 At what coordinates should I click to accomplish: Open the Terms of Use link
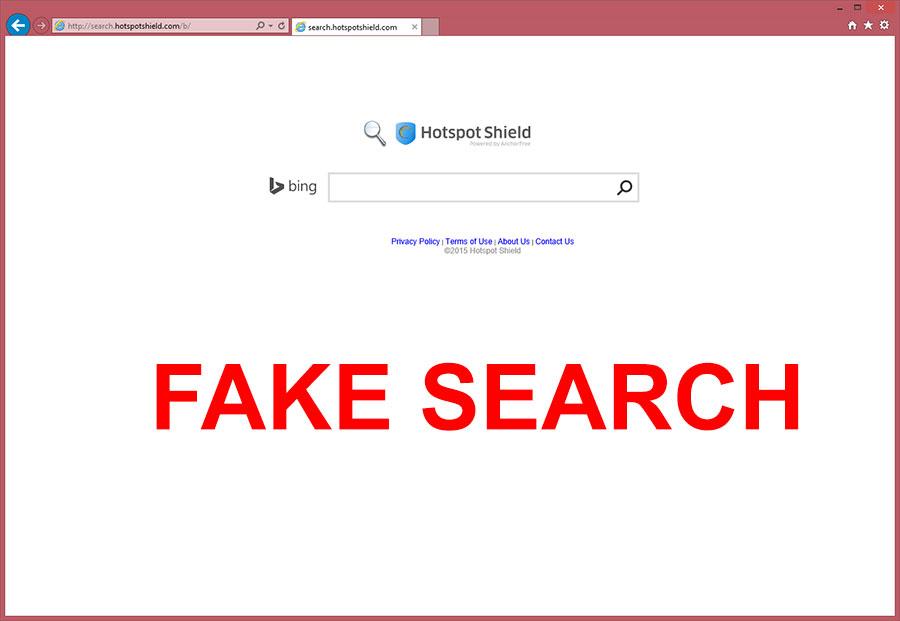click(469, 242)
